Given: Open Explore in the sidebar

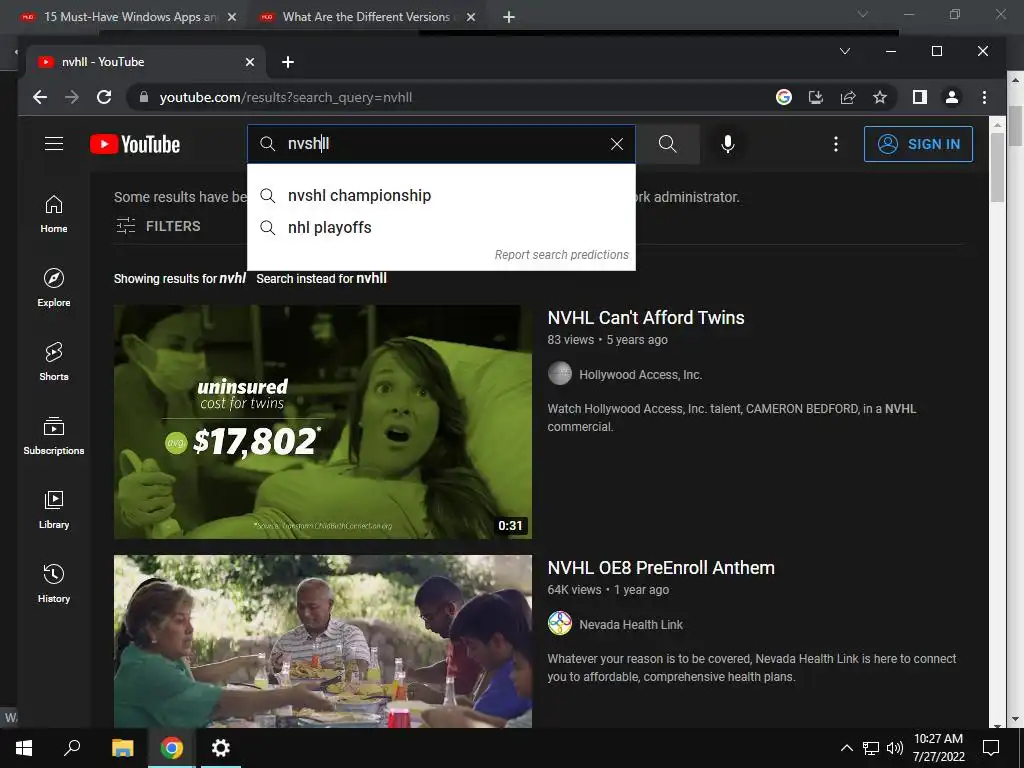Looking at the screenshot, I should pos(54,288).
